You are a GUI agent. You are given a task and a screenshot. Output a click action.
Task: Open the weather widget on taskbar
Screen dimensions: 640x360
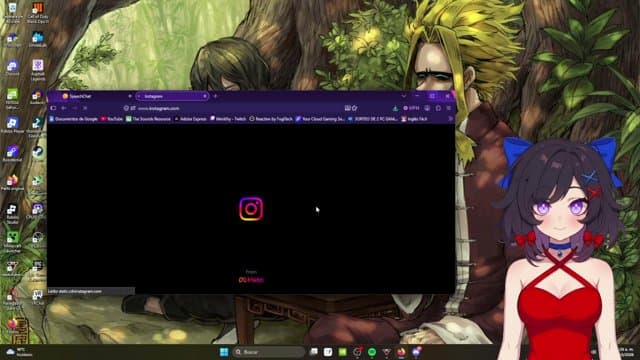point(20,352)
